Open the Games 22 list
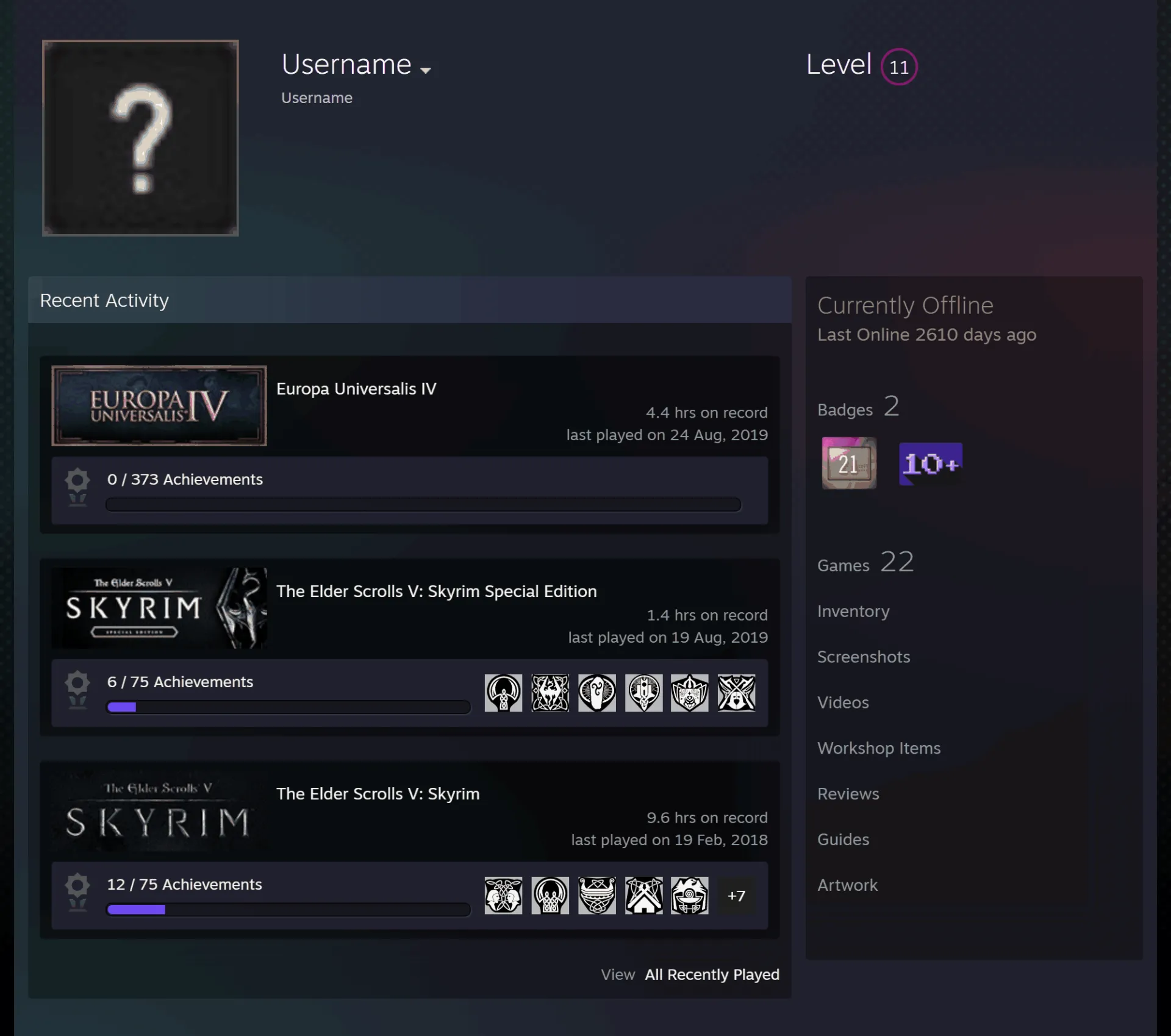The image size is (1171, 1036). pos(865,562)
